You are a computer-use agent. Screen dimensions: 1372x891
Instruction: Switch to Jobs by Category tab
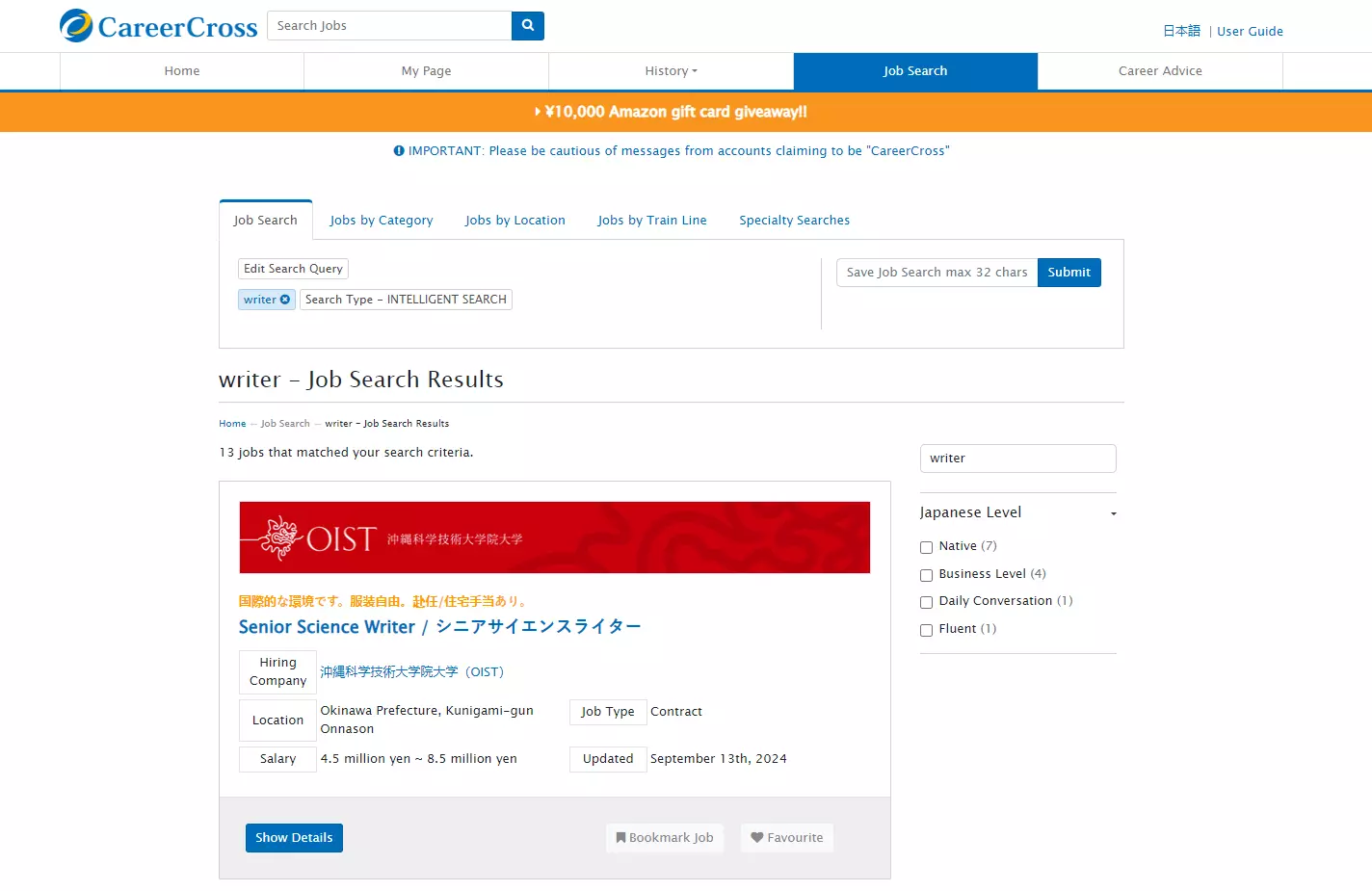tap(382, 221)
